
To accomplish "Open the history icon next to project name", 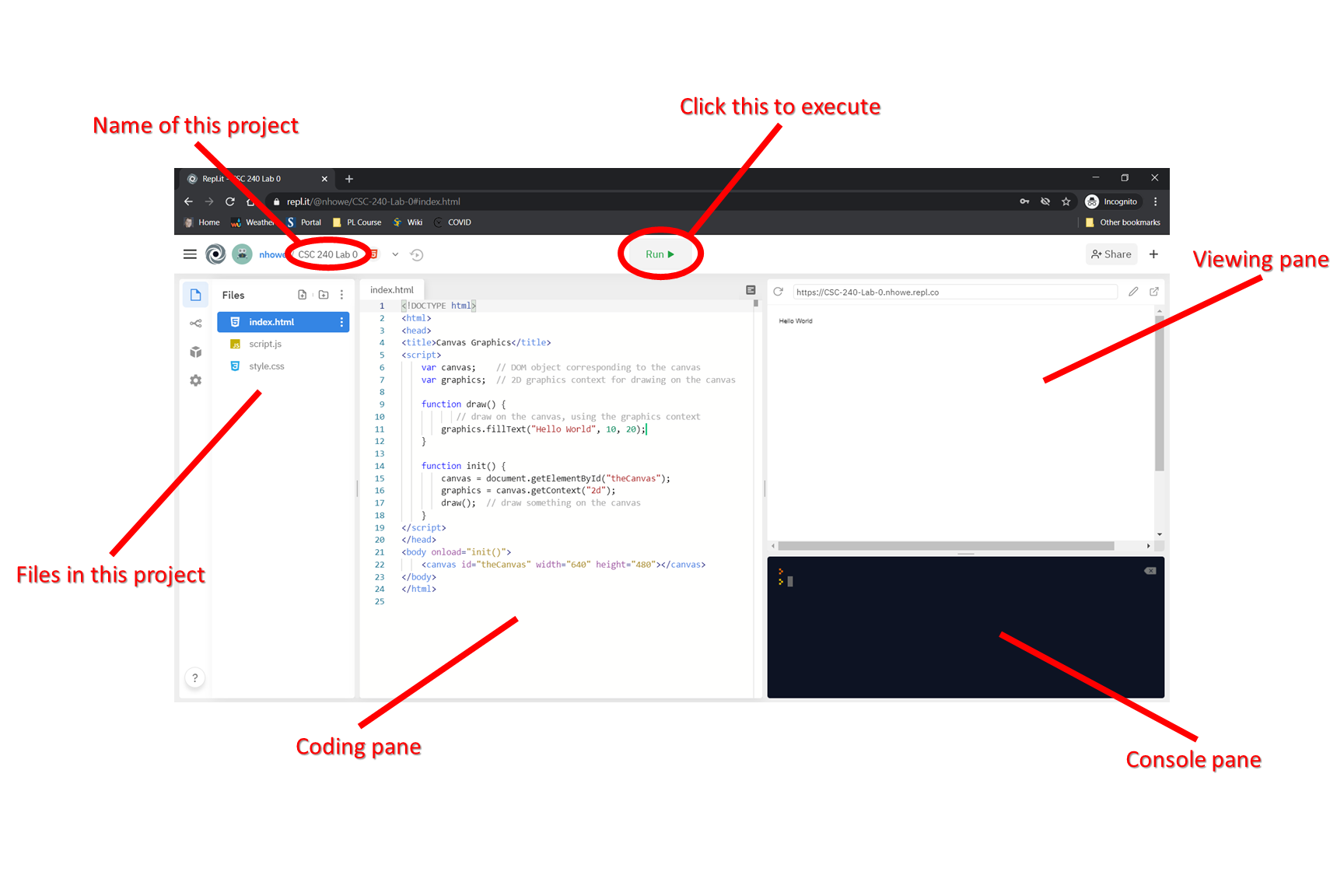I will pos(417,255).
